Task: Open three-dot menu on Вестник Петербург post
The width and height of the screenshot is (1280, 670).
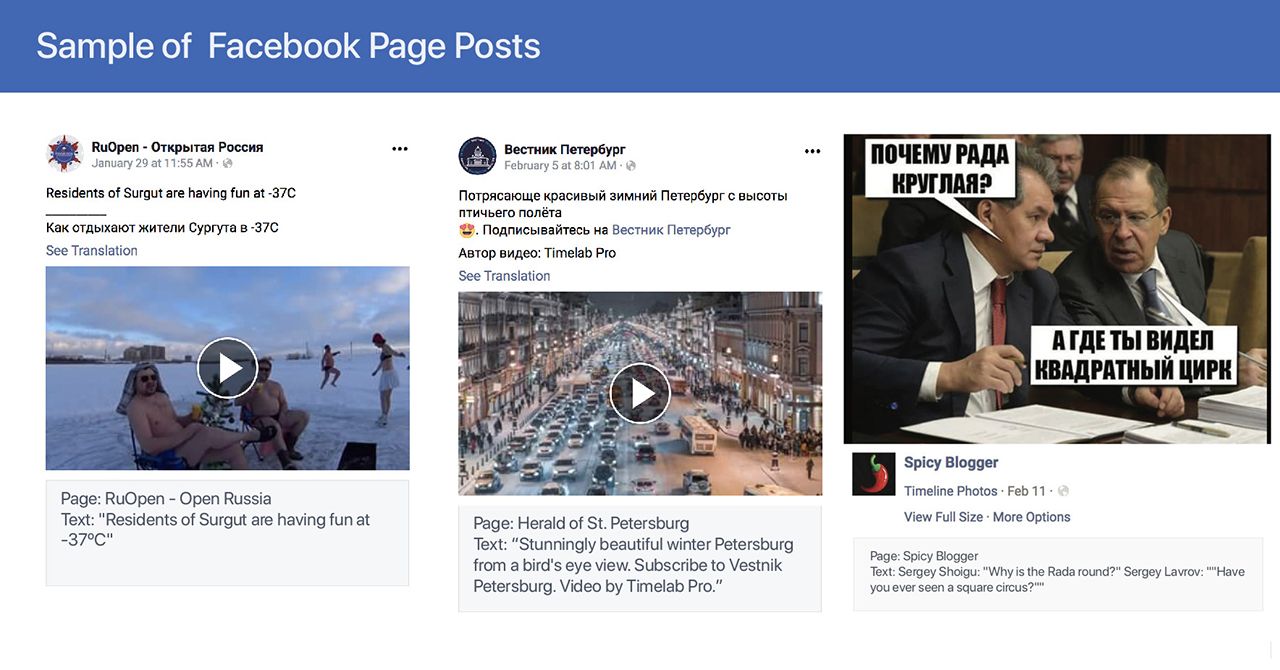Action: (x=812, y=151)
